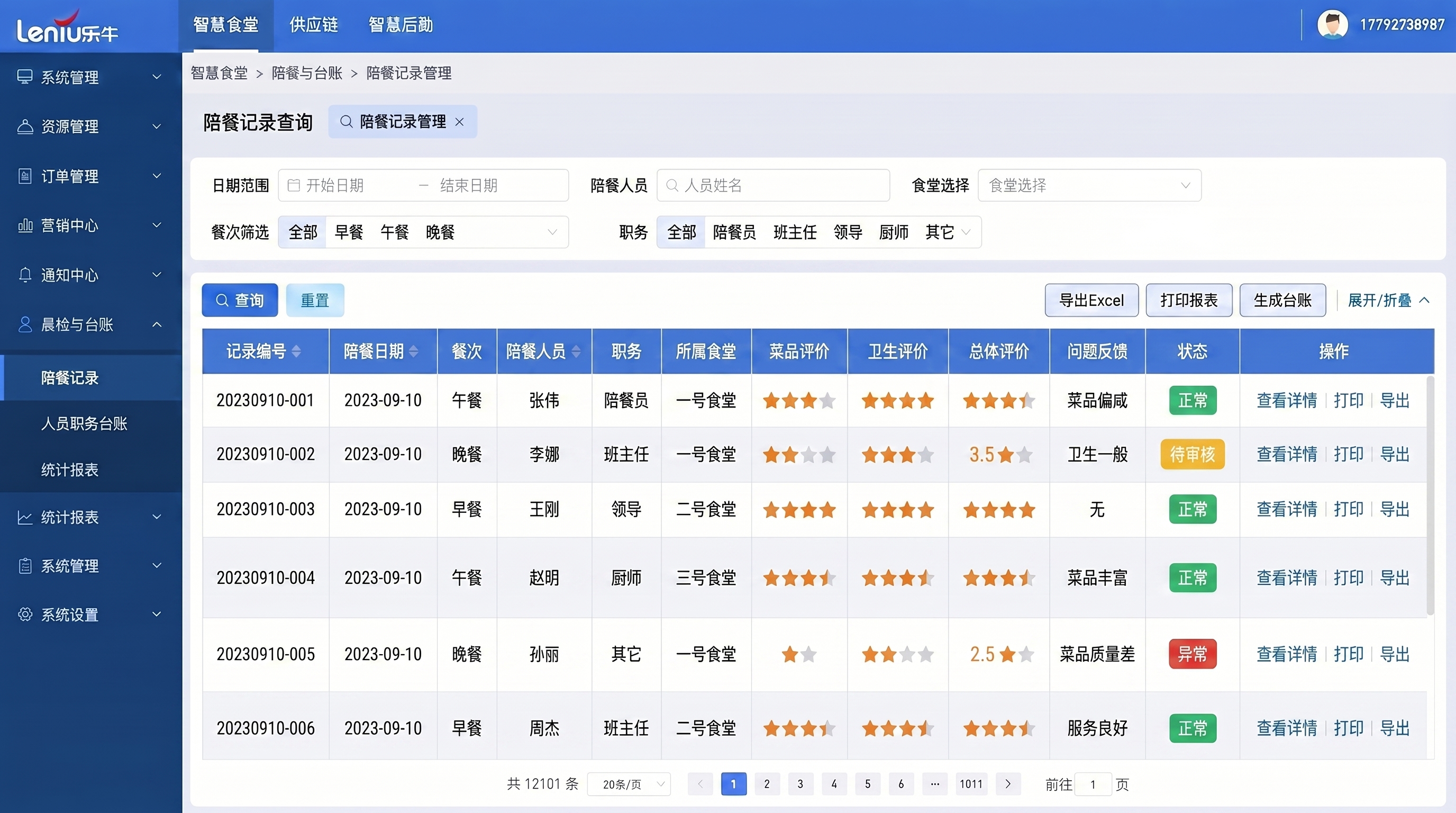Expand the 营销中心 sidebar menu
This screenshot has width=1456, height=813.
[157, 225]
